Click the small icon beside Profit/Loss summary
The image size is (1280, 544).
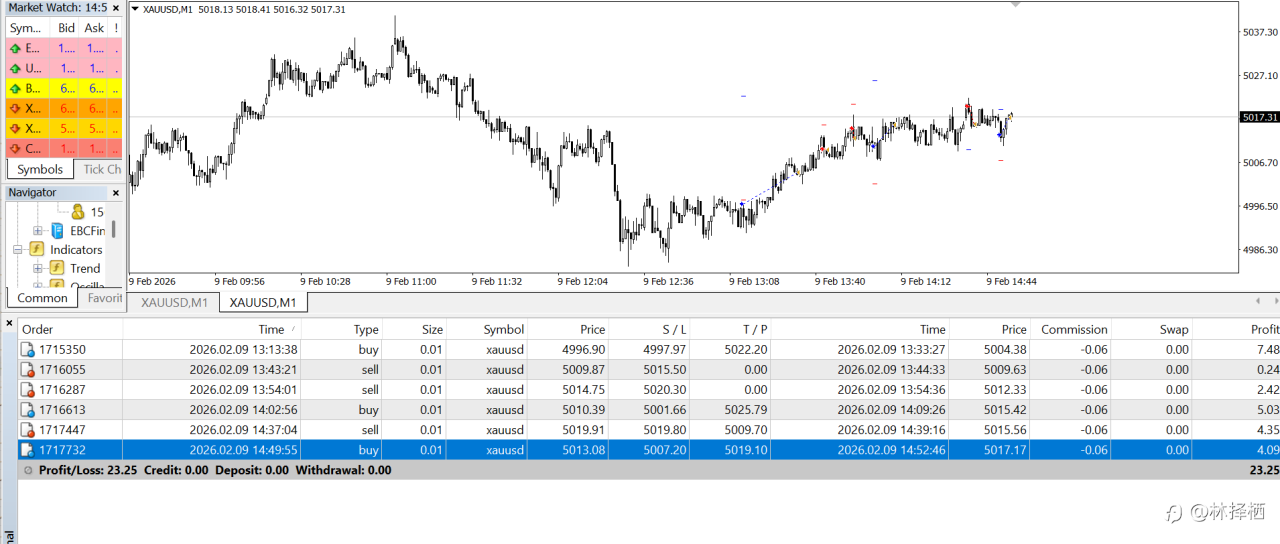(x=28, y=470)
